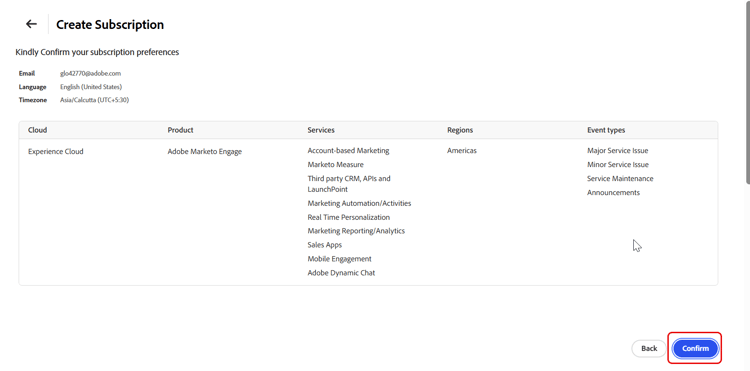
Task: Click the language value English (United States)
Action: pyautogui.click(x=91, y=87)
